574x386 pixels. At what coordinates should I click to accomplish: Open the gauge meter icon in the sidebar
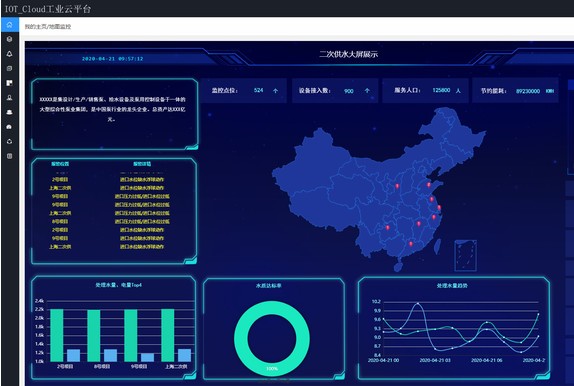[10, 127]
